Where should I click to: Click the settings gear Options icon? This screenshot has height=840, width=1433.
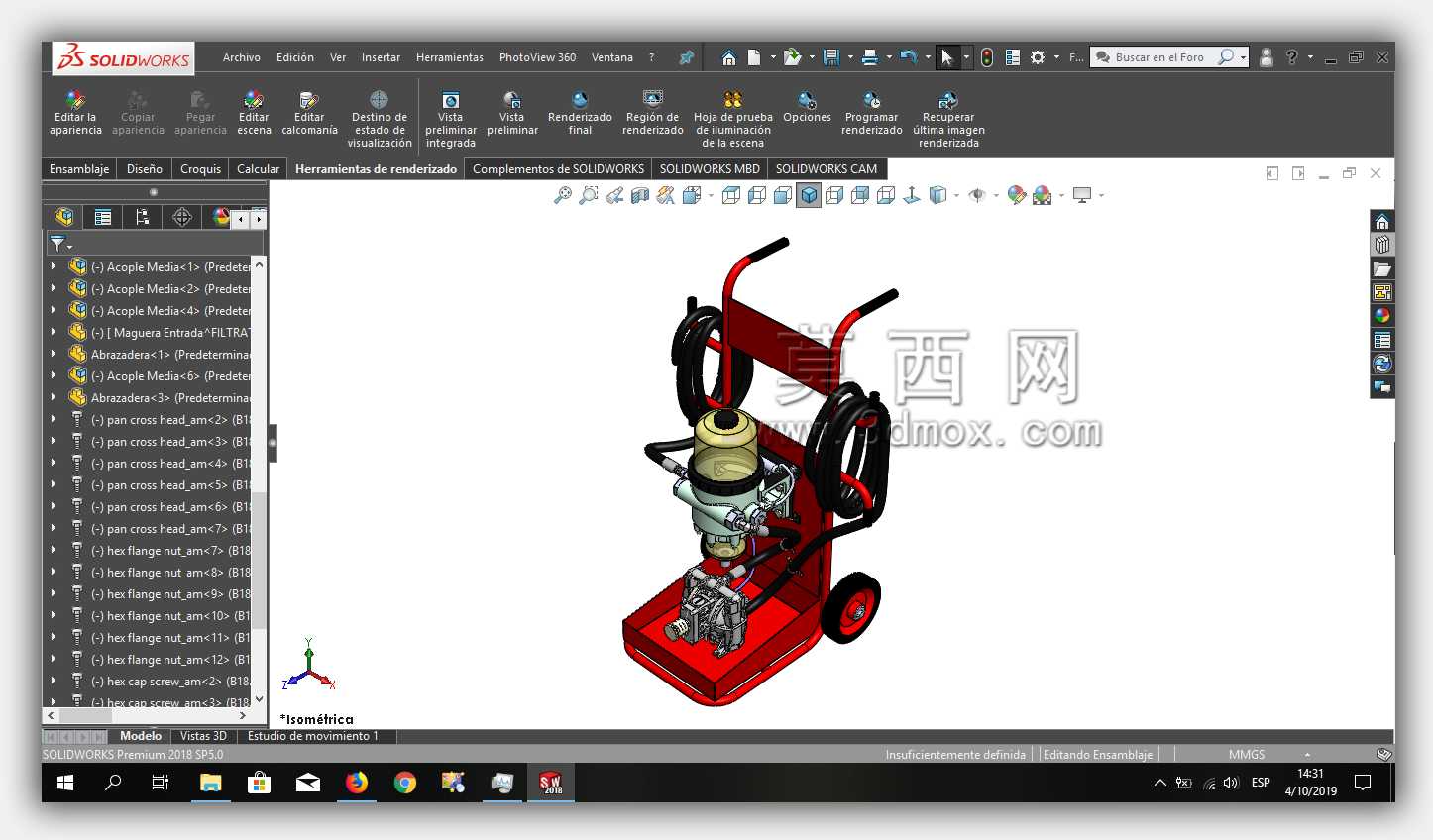click(x=1038, y=57)
